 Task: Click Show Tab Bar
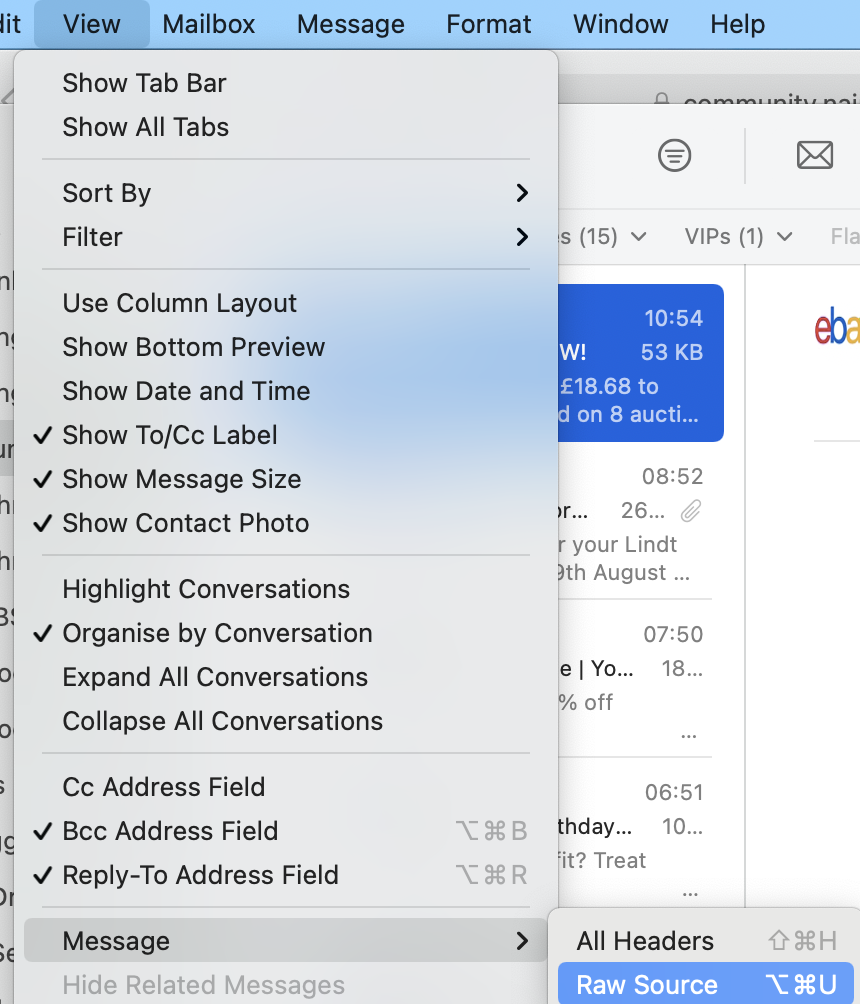(x=145, y=83)
